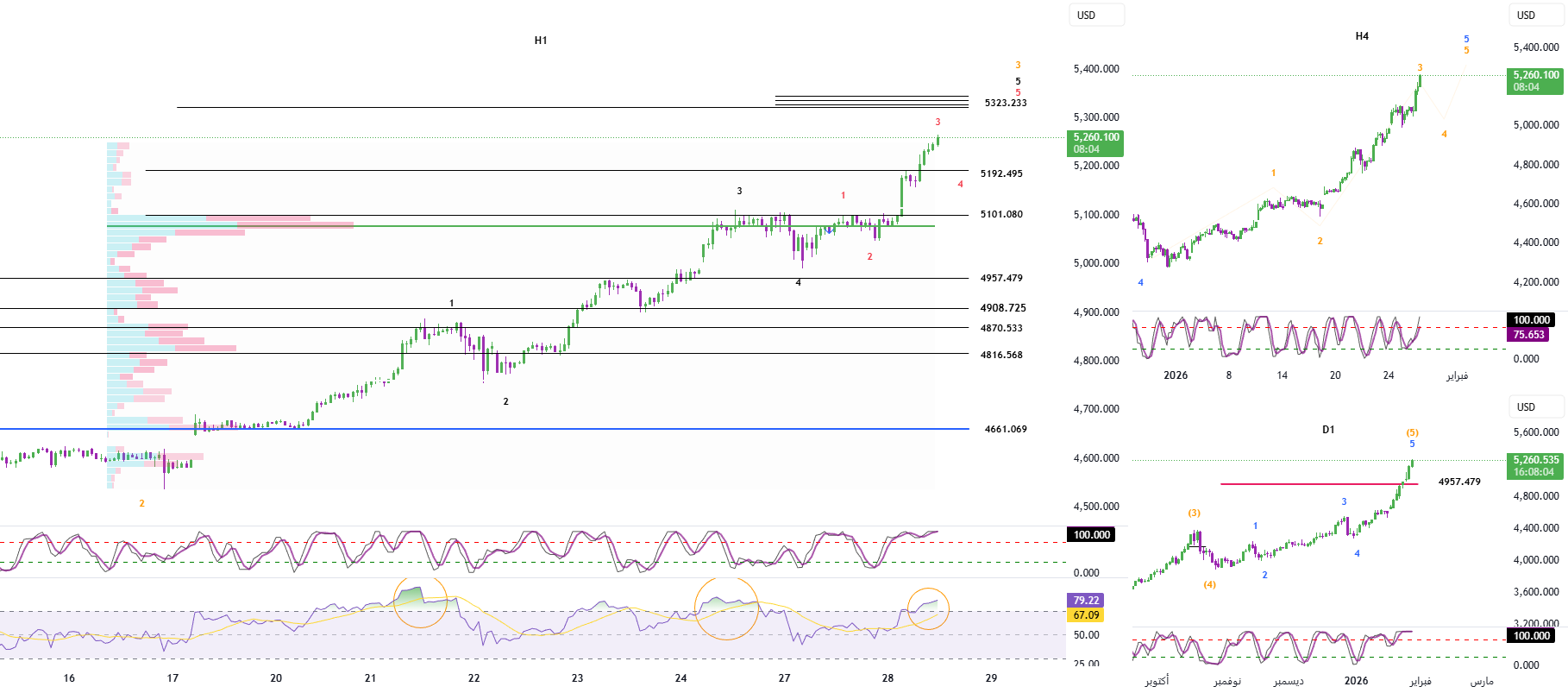Image resolution: width=1568 pixels, height=693 pixels.
Task: Select the H1 chart title text
Action: tap(541, 41)
